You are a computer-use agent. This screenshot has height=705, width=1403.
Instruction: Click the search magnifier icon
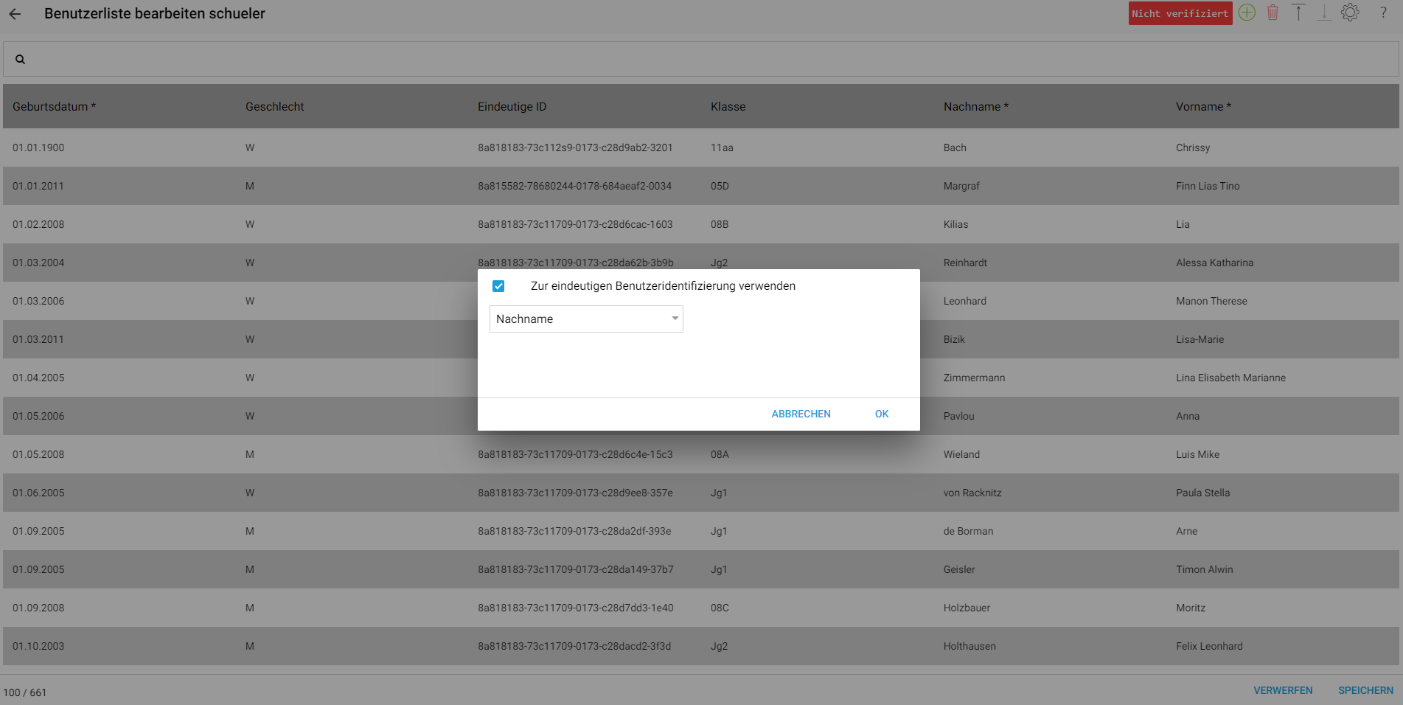pos(20,60)
